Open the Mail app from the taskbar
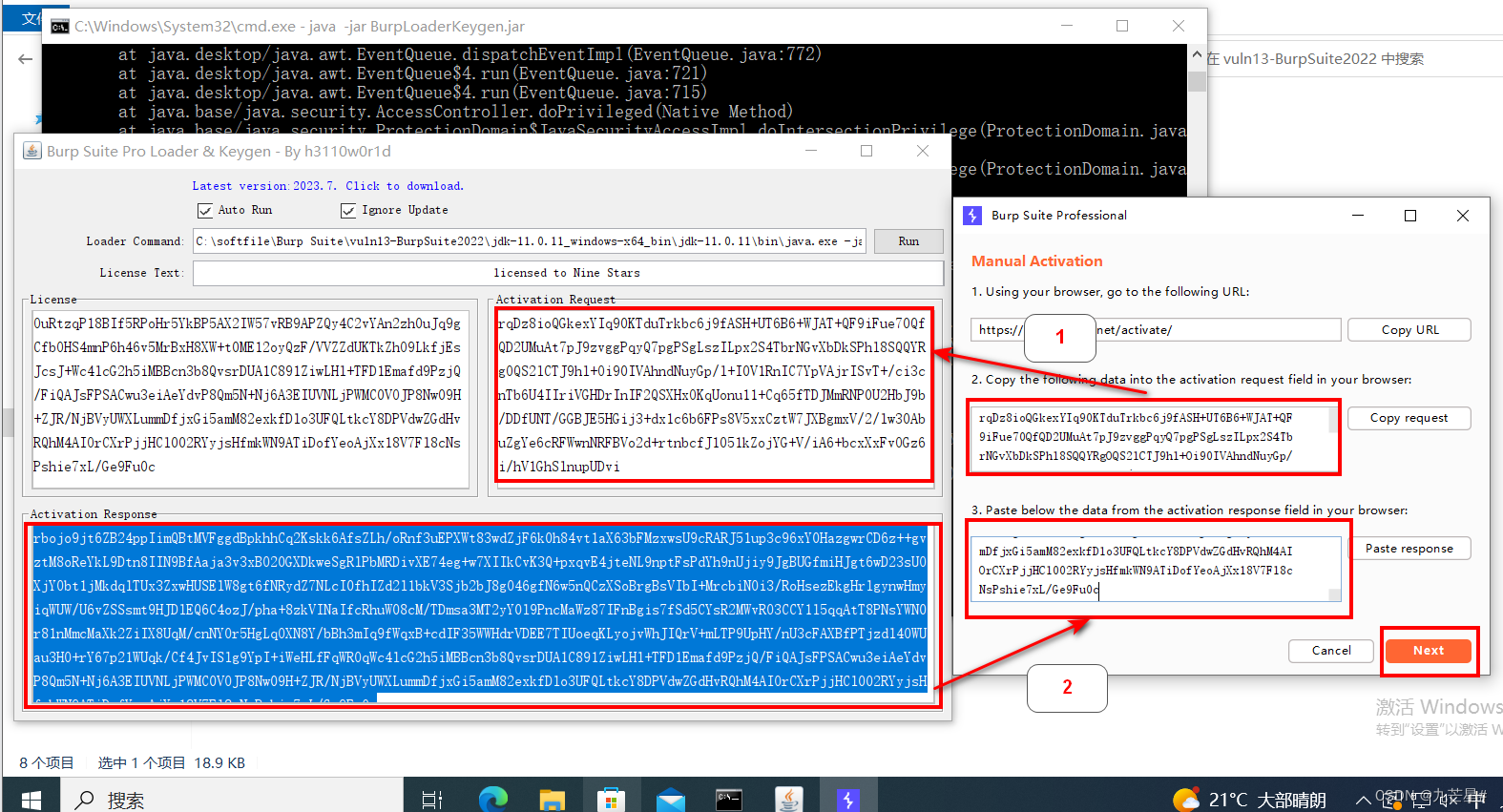Screen dimensions: 1503x812 [671, 800]
